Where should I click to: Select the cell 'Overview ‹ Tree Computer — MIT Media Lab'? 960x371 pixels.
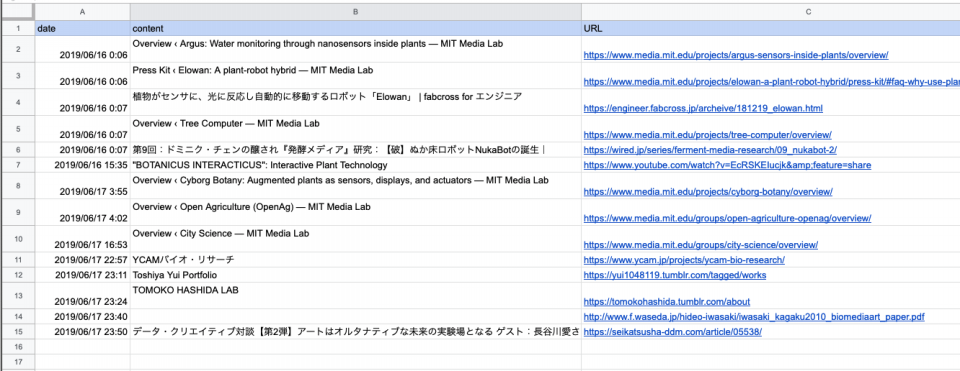[x=355, y=129]
